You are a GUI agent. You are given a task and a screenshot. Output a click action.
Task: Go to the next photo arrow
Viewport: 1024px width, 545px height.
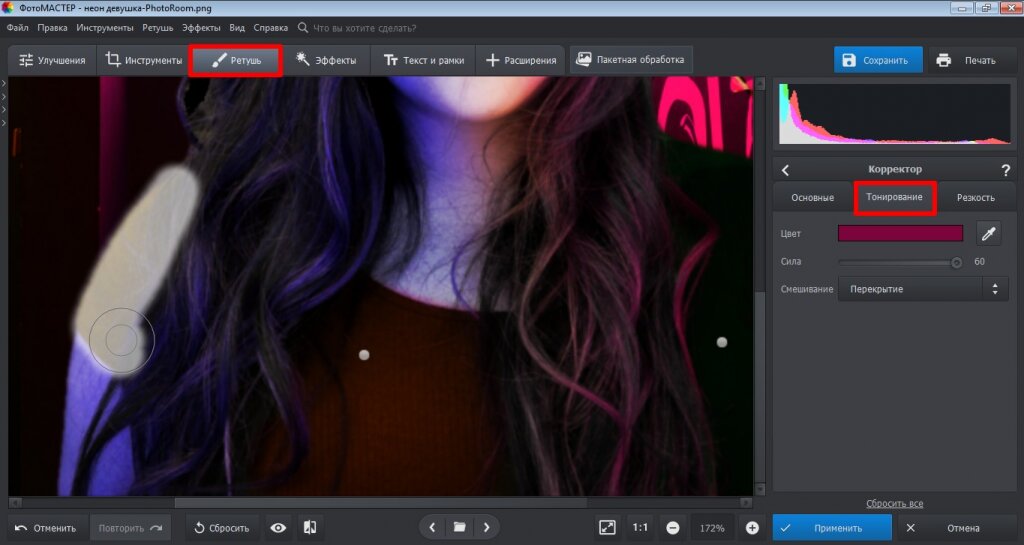(486, 527)
